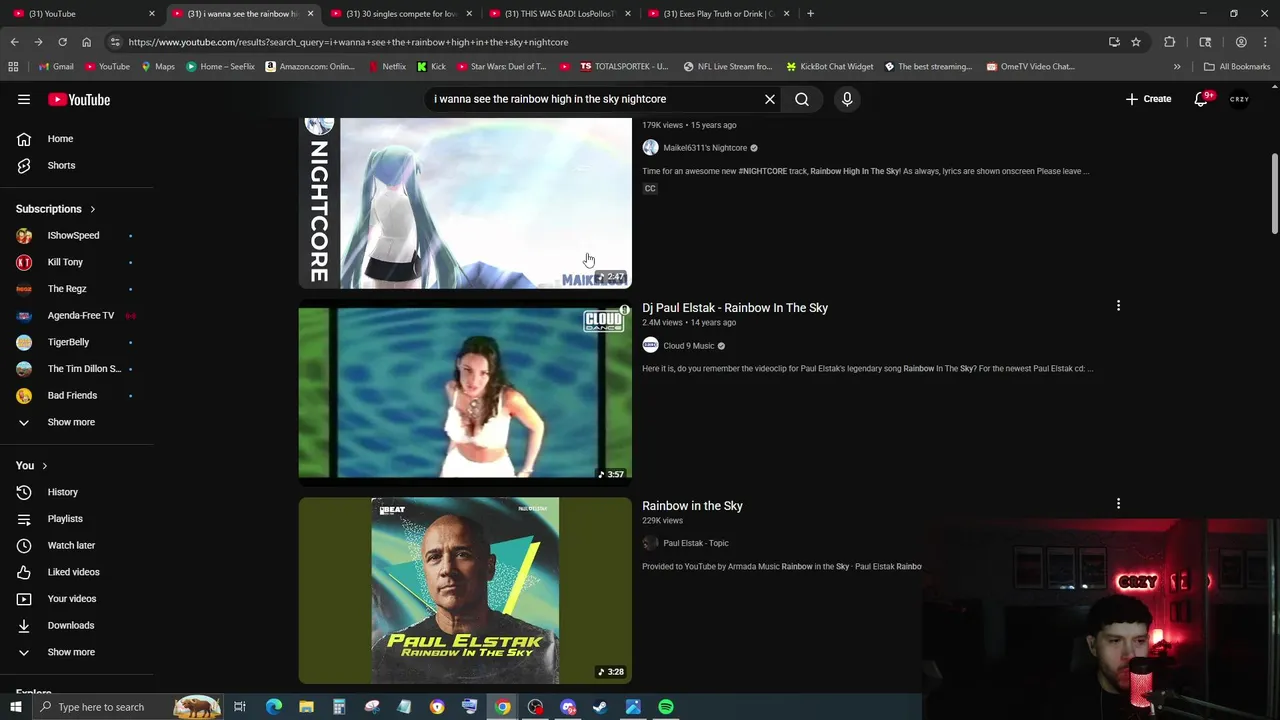Expand the You section Show more
Viewport: 1280px width, 720px height.
[70, 652]
